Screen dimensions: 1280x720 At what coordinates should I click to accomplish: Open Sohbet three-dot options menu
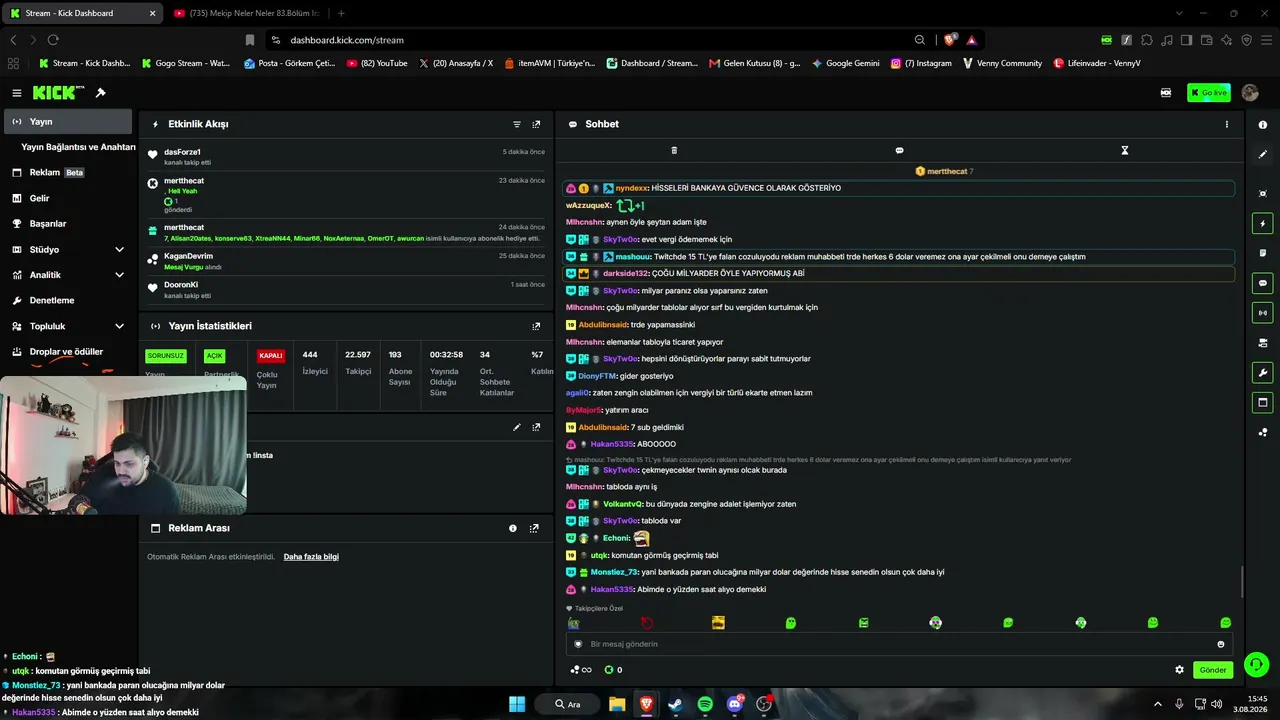click(x=1227, y=124)
